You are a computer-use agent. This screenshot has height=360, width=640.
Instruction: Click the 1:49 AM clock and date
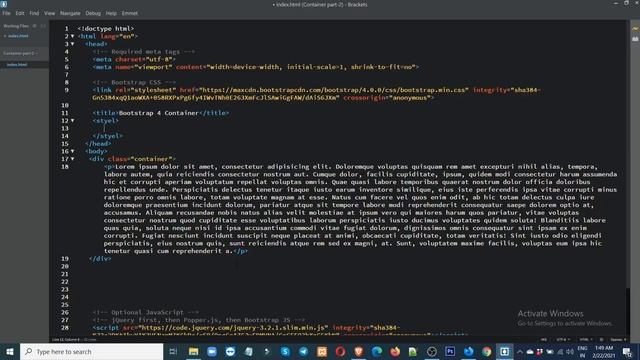point(604,351)
